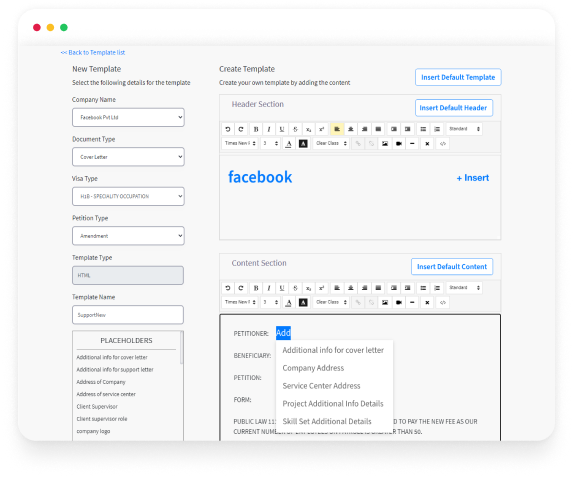Click Bold in the Header Section toolbar
573x477 pixels.
(x=256, y=129)
